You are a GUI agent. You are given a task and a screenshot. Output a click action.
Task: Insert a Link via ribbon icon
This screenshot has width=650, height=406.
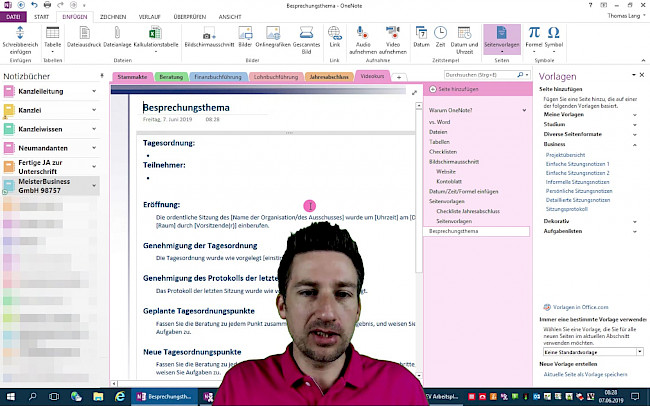(x=335, y=40)
